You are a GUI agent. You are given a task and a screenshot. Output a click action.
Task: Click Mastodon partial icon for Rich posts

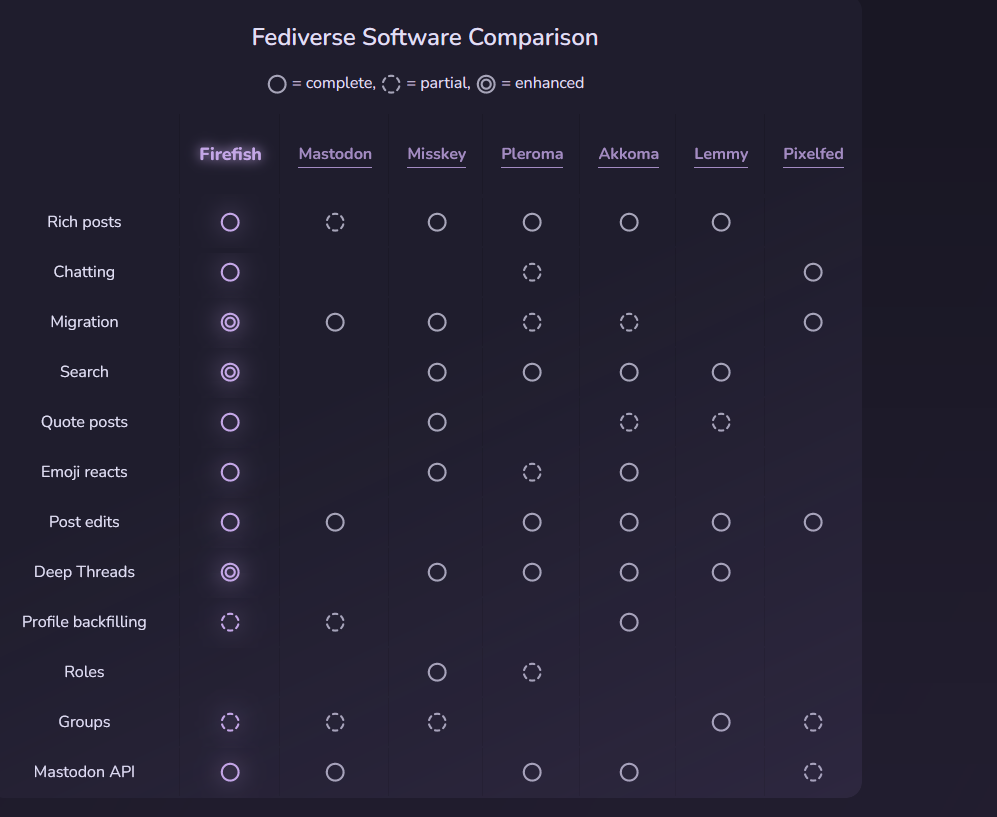tap(335, 222)
